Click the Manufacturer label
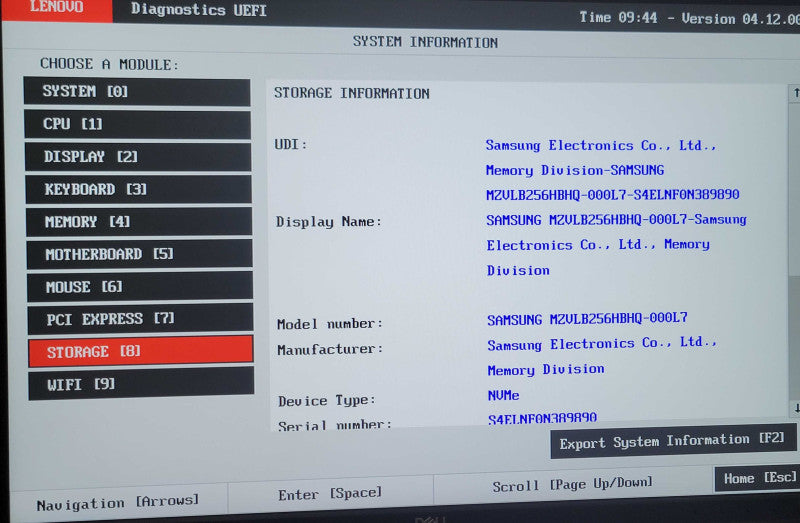Screen dimensions: 800x523 331,350
